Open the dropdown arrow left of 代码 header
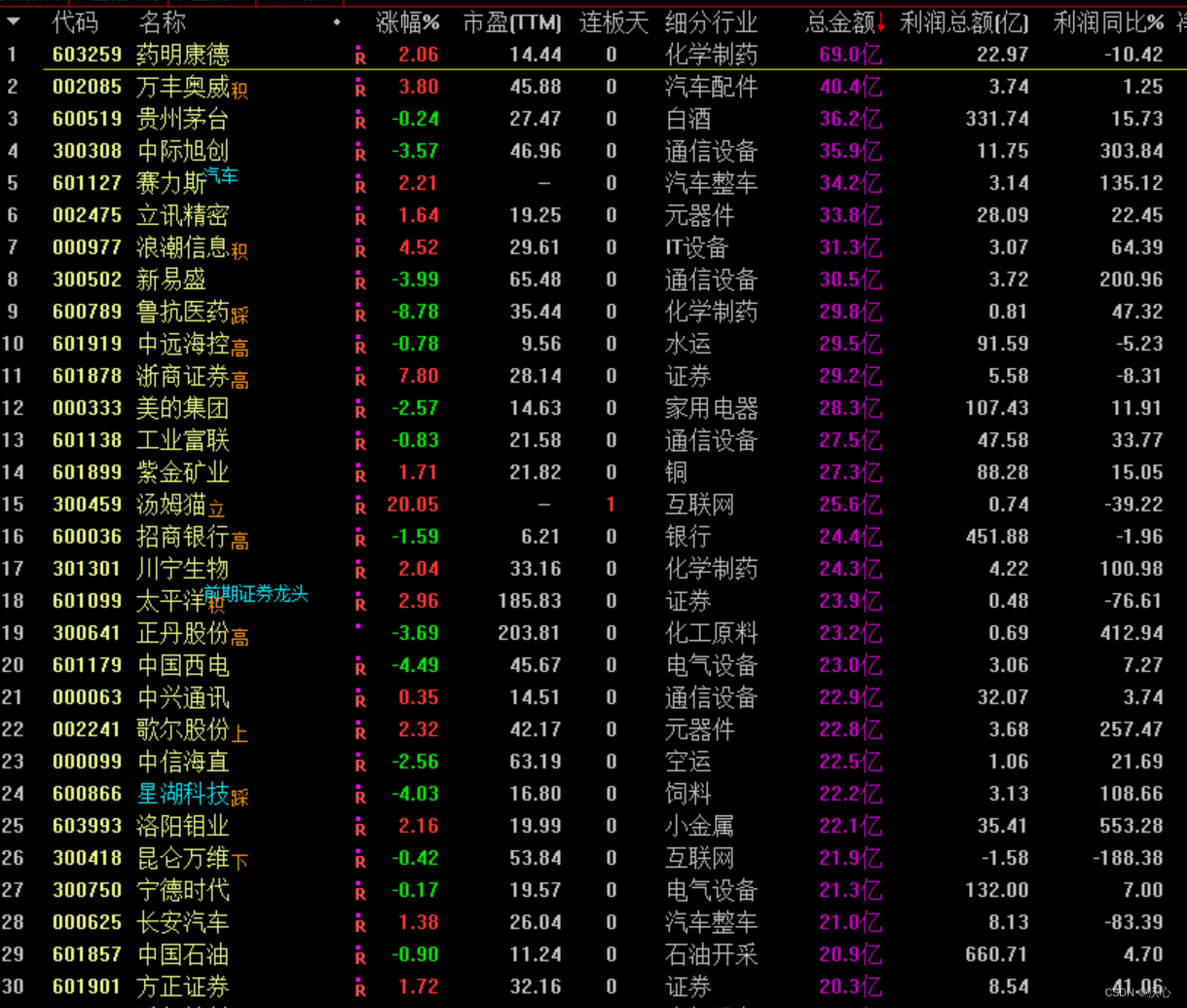 pos(14,21)
